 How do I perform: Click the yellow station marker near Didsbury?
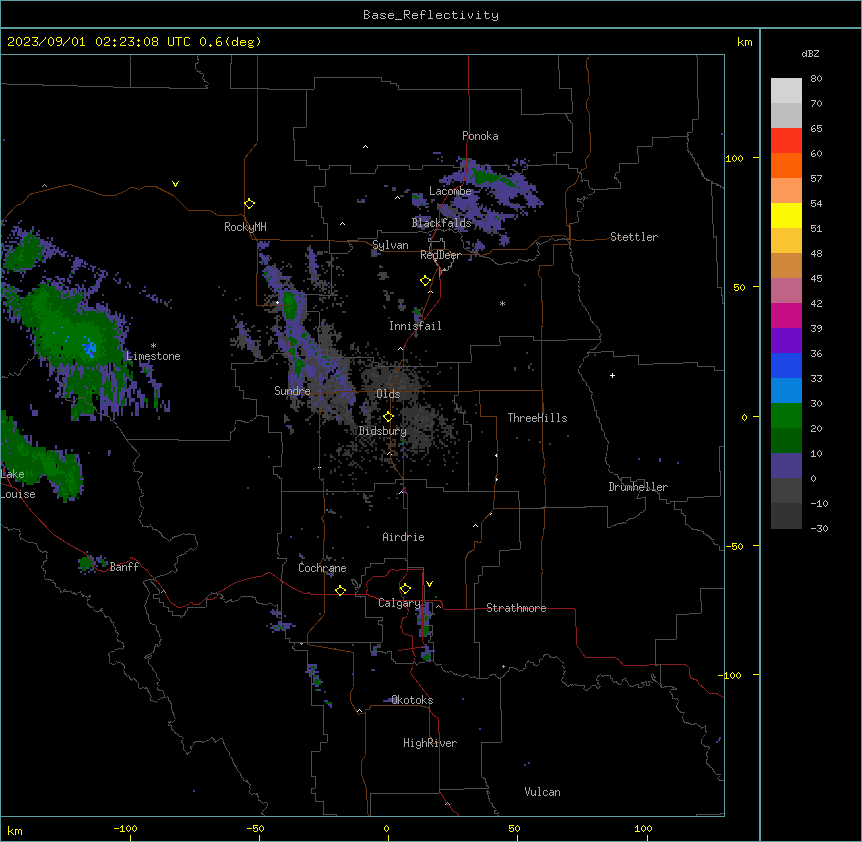[388, 417]
